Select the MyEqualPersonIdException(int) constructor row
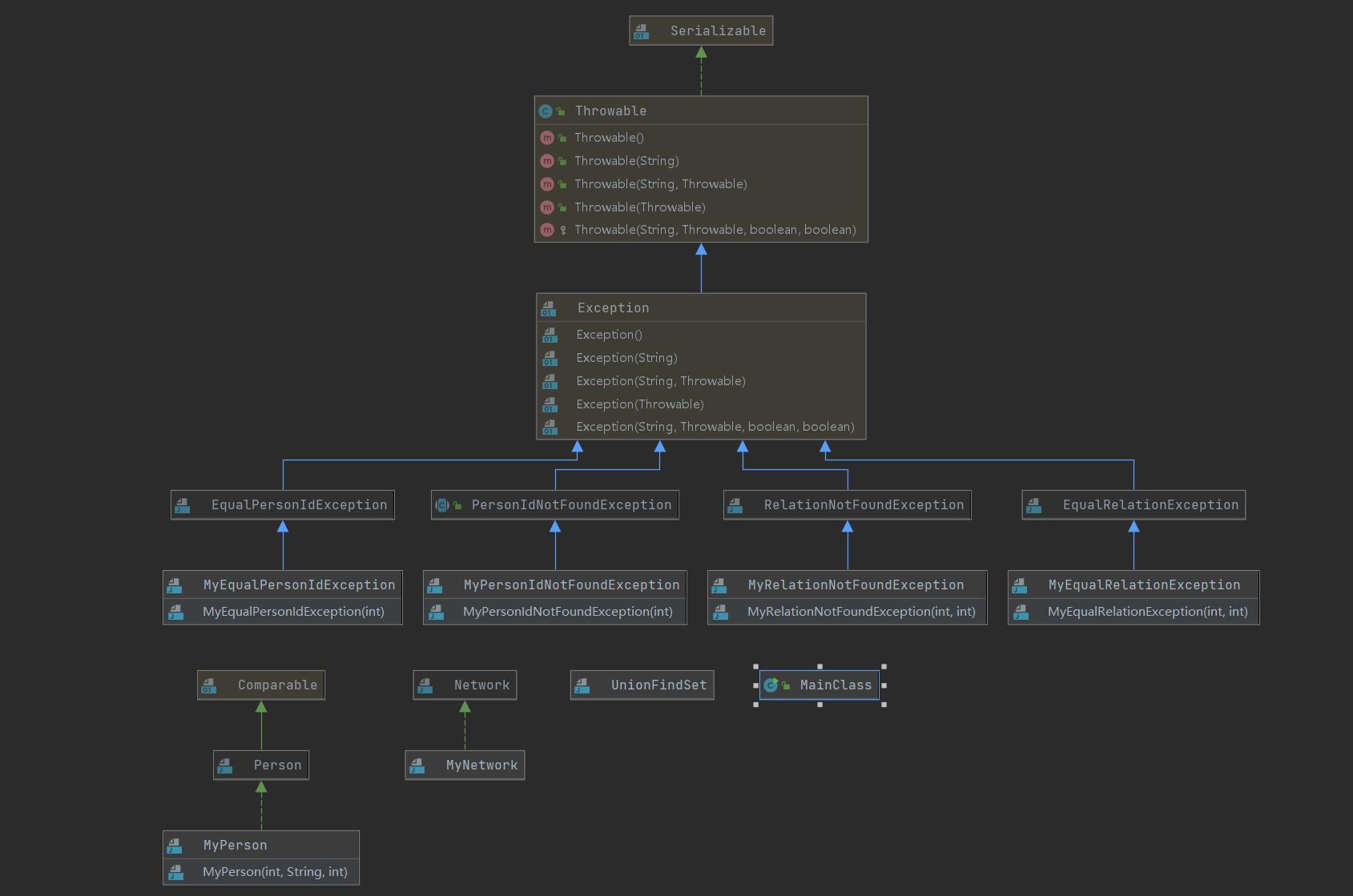The image size is (1353, 896). (x=283, y=612)
